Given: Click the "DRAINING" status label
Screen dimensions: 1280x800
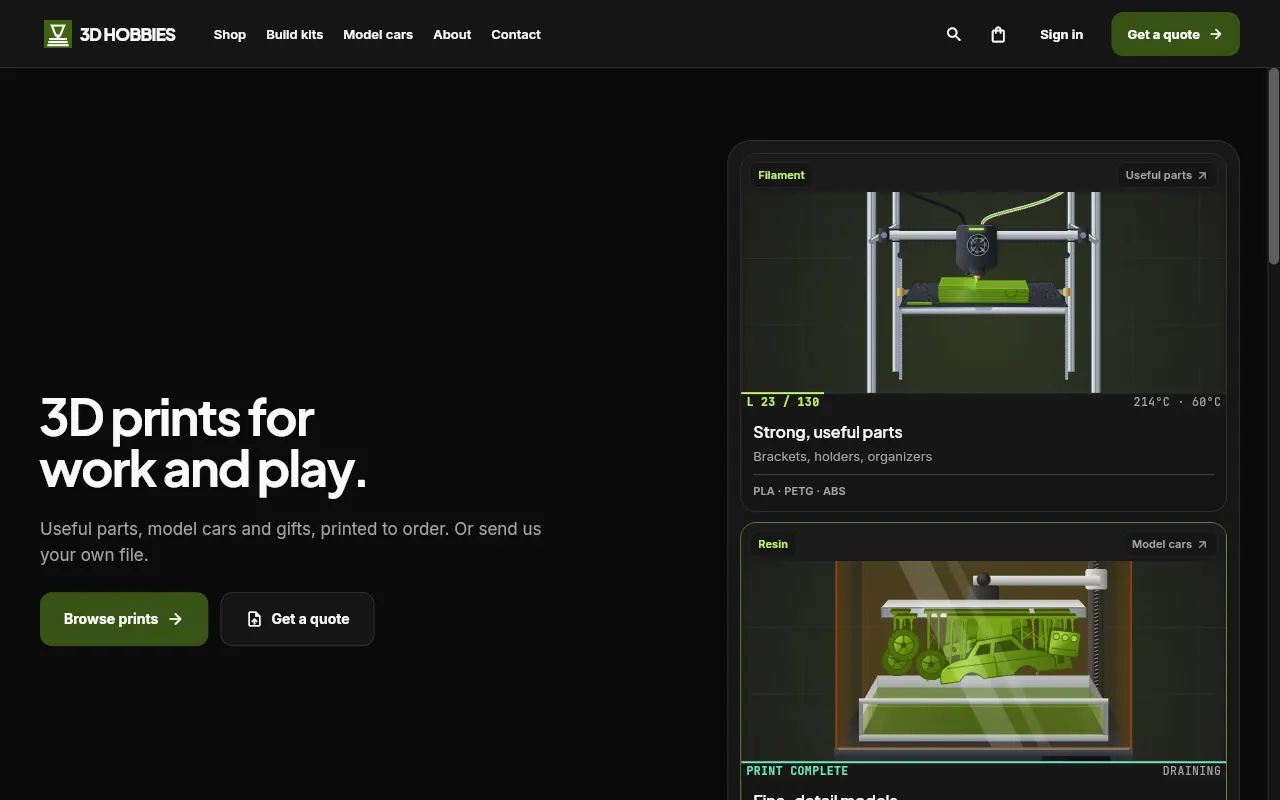Looking at the screenshot, I should pyautogui.click(x=1191, y=771).
